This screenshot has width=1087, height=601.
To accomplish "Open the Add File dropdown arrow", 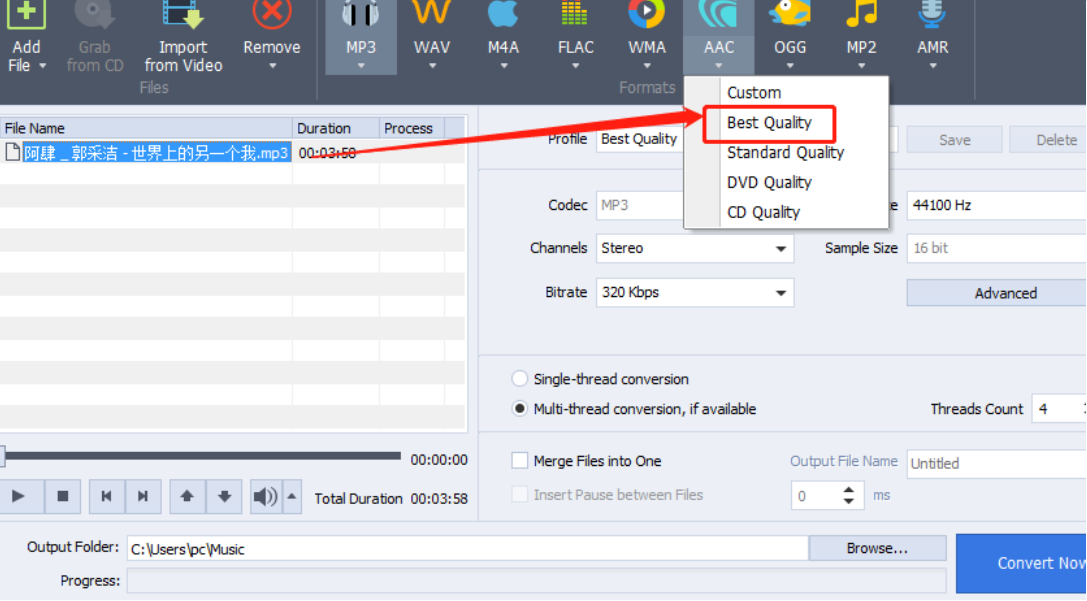I will (42, 66).
